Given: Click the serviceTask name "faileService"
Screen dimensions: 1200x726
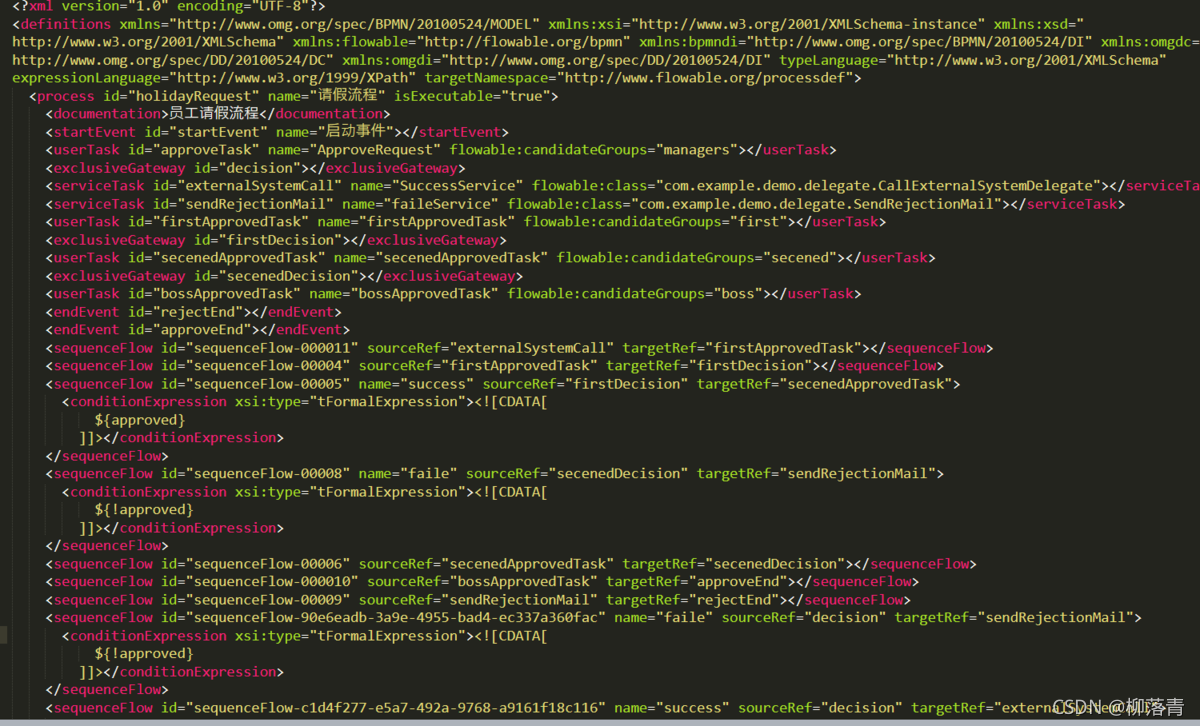Looking at the screenshot, I should tap(441, 204).
